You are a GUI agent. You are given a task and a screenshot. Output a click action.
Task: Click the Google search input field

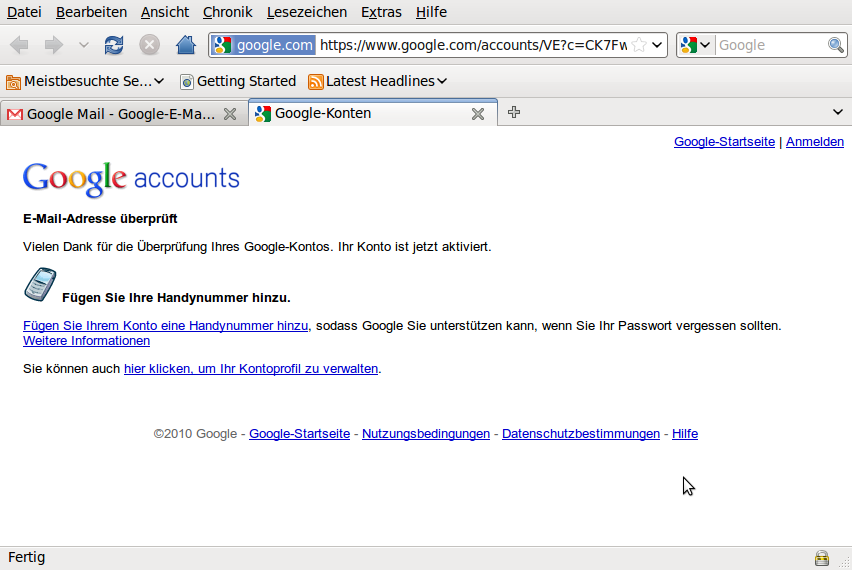pos(770,45)
